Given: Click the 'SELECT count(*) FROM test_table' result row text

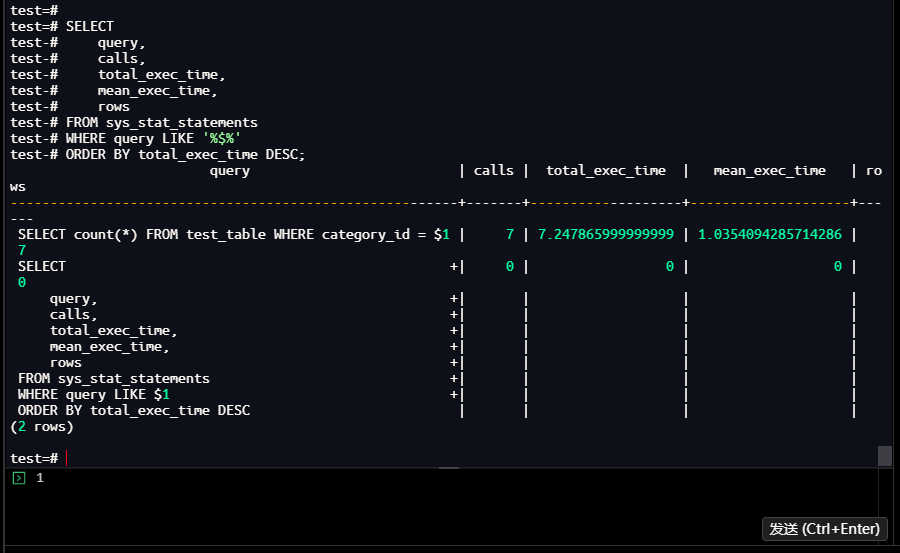Looking at the screenshot, I should (234, 234).
